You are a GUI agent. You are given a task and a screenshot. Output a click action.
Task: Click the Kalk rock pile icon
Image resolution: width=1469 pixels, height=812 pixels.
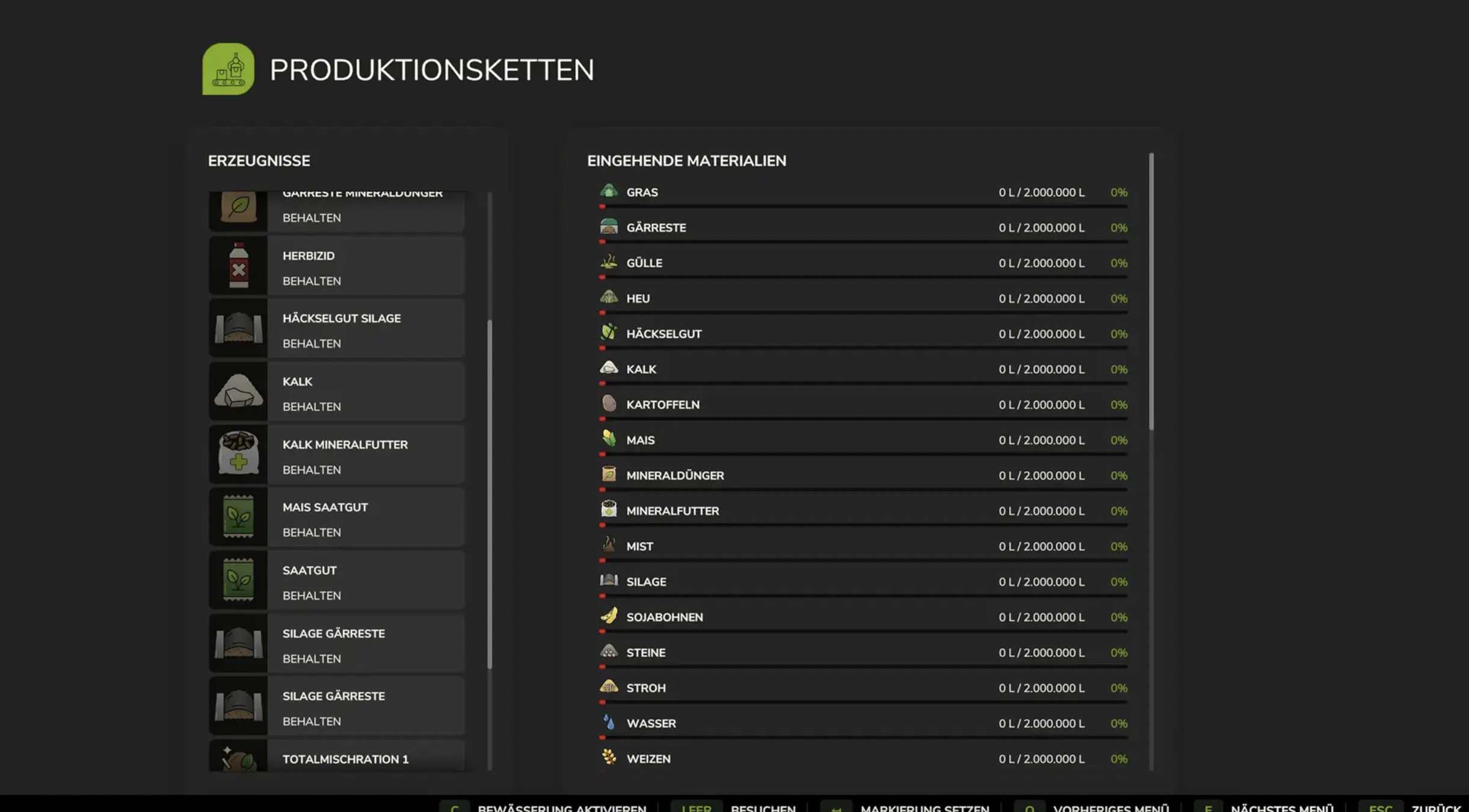(238, 391)
